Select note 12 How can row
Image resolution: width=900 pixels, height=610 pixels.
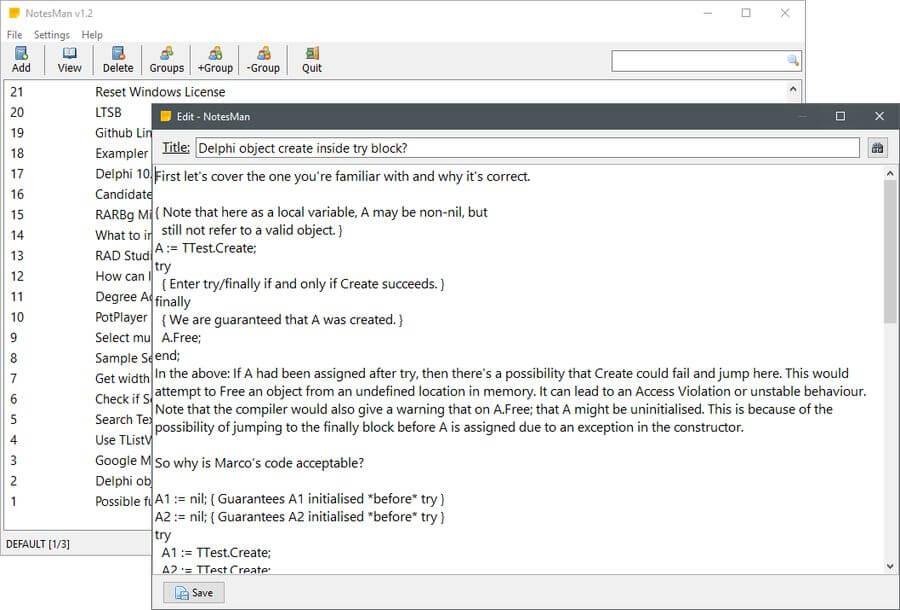pyautogui.click(x=79, y=276)
